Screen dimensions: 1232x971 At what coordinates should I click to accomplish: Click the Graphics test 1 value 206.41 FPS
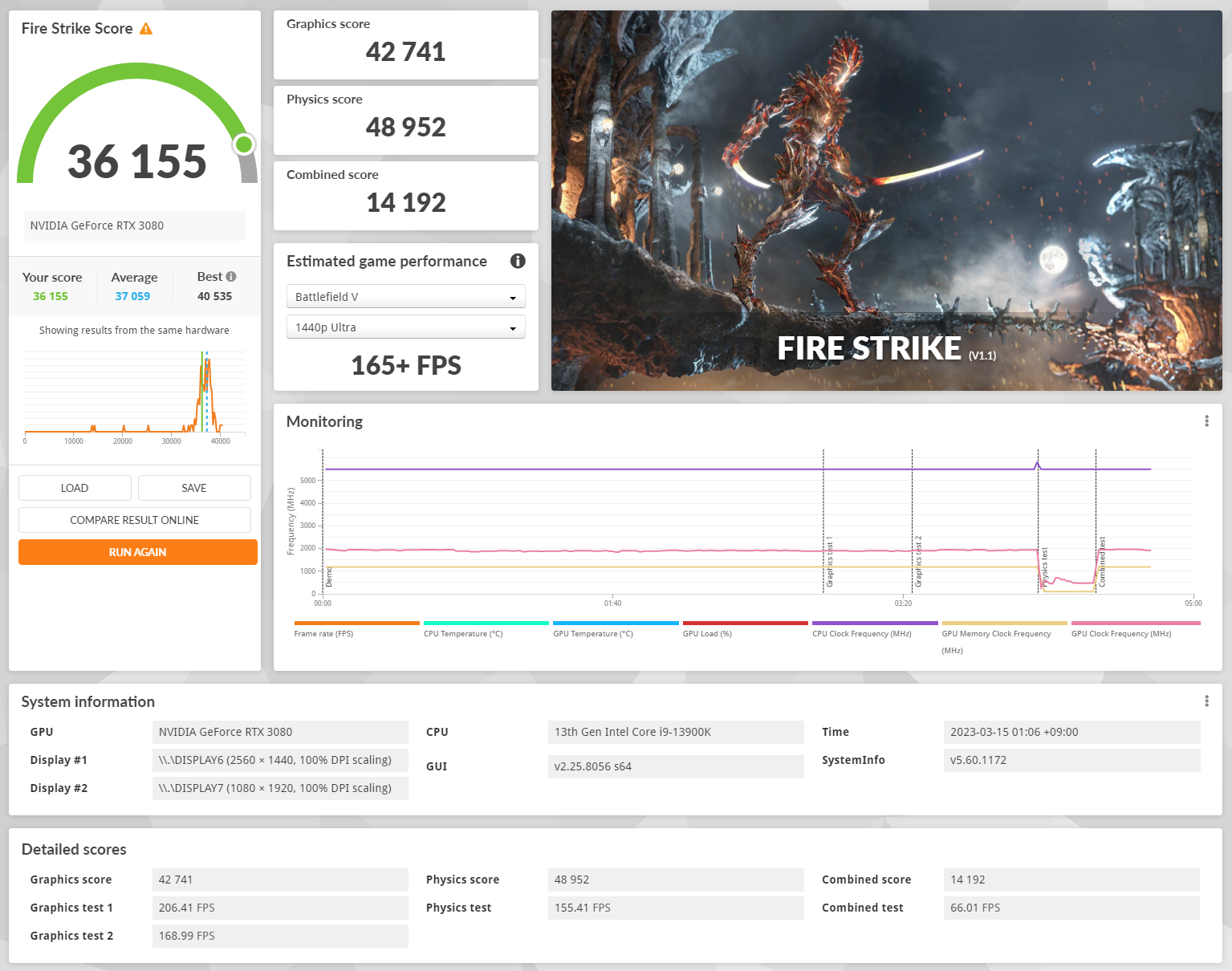pyautogui.click(x=280, y=908)
